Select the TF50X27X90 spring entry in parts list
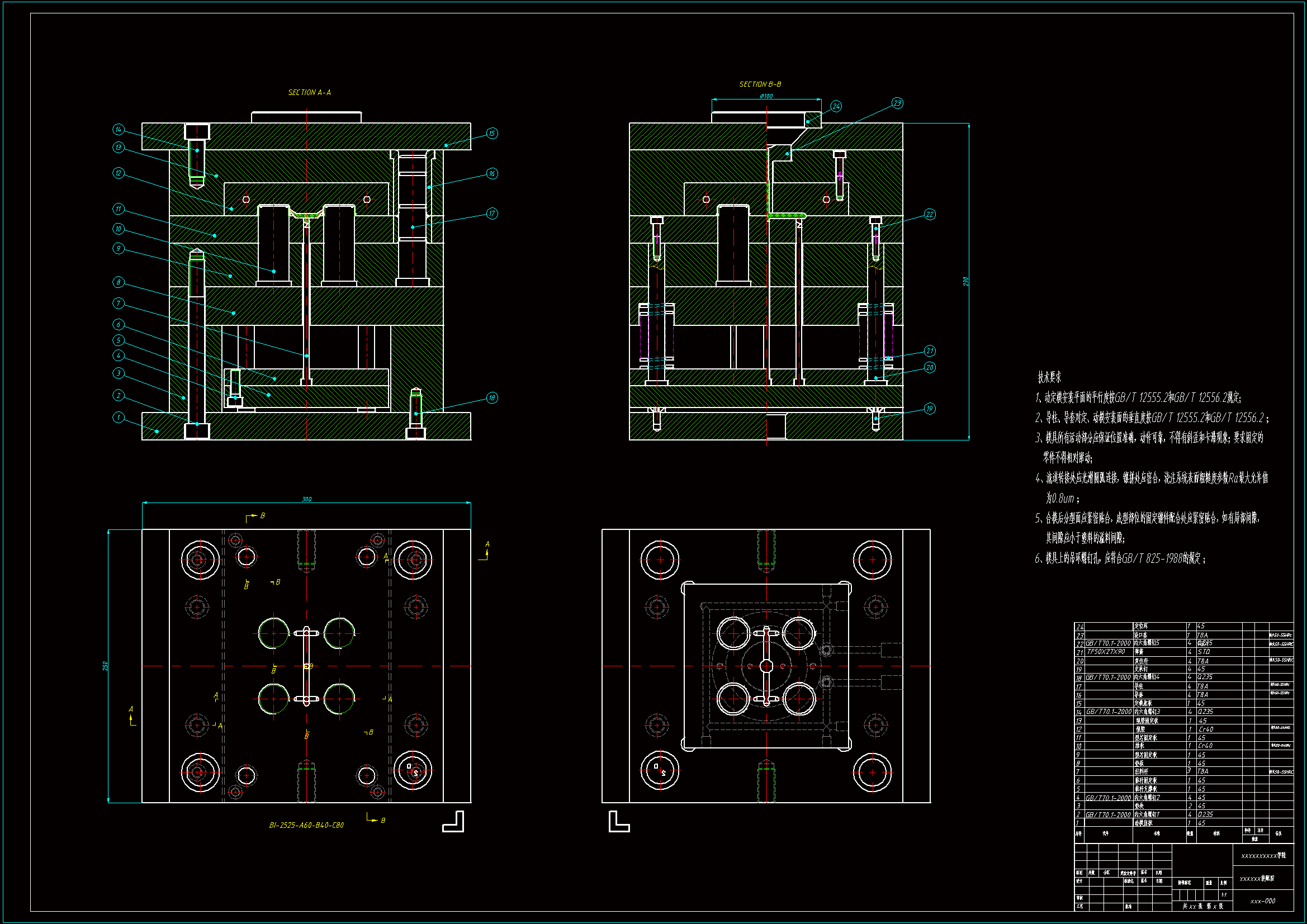Screen dimensions: 1307x924 [x=1106, y=652]
